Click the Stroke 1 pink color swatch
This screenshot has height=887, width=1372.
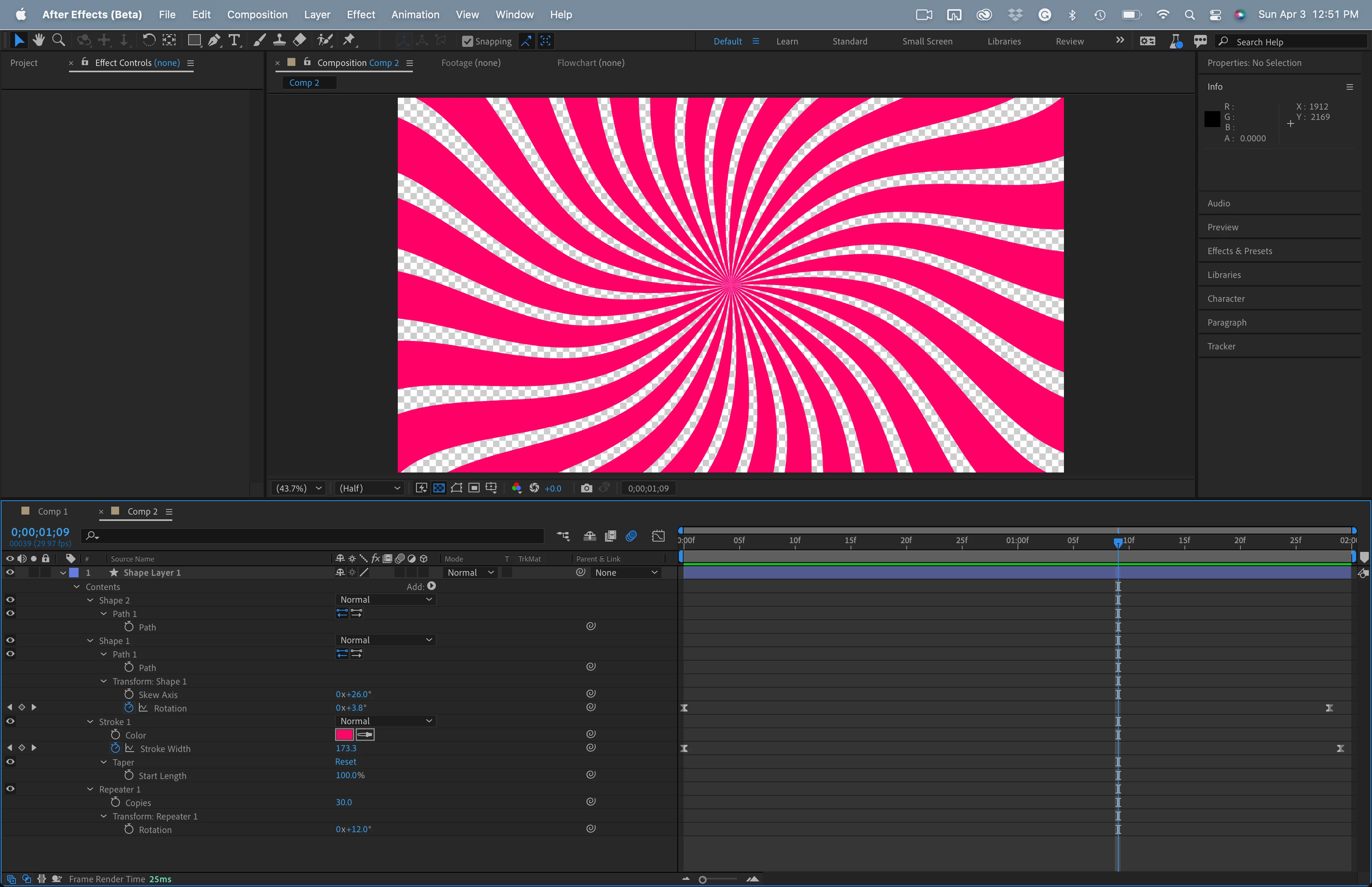tap(344, 735)
